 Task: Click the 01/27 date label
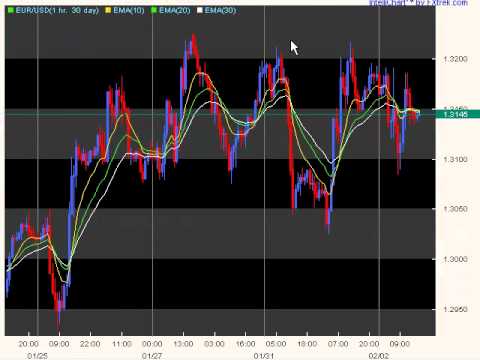tap(152, 356)
